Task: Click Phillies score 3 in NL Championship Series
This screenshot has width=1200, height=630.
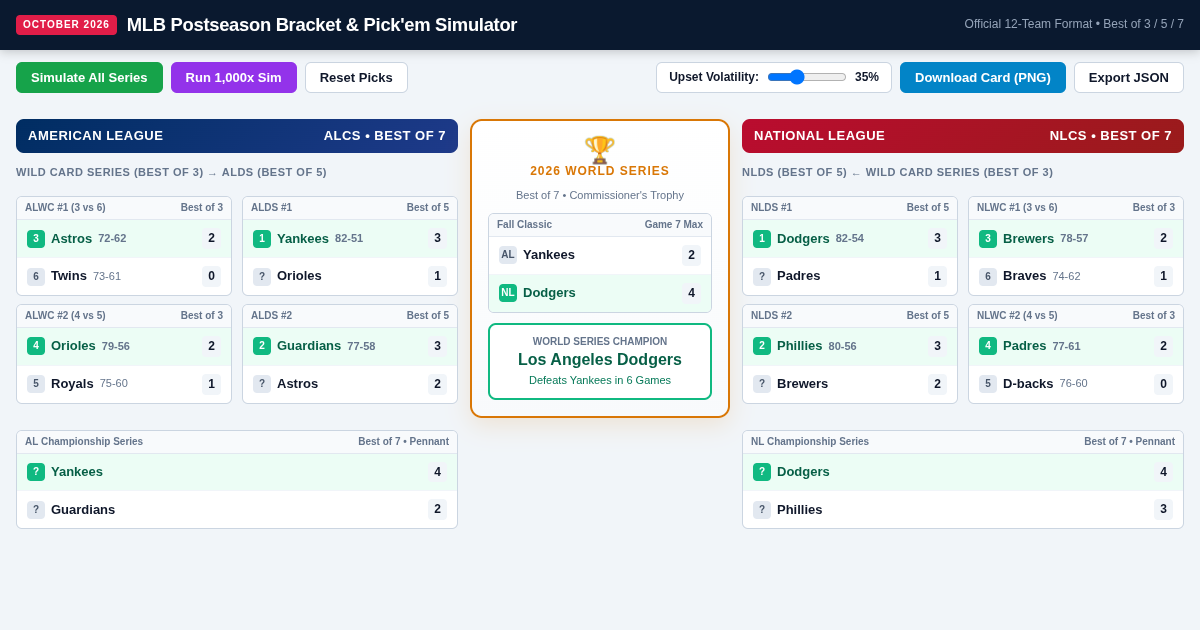Action: [1164, 510]
